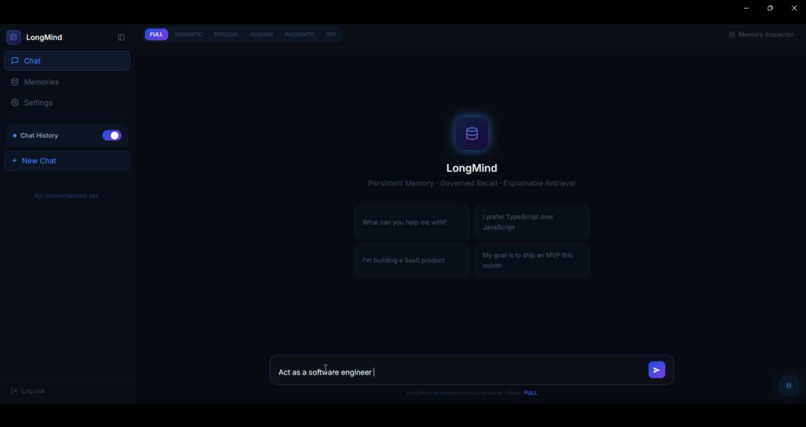806x427 pixels.
Task: Click the LongMind title heading in center
Action: (x=472, y=168)
